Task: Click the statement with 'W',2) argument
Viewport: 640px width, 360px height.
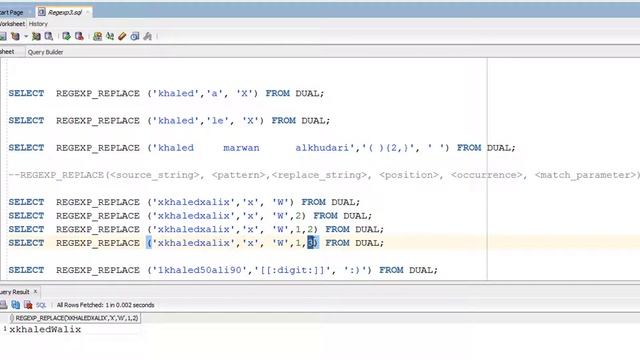Action: pos(190,216)
